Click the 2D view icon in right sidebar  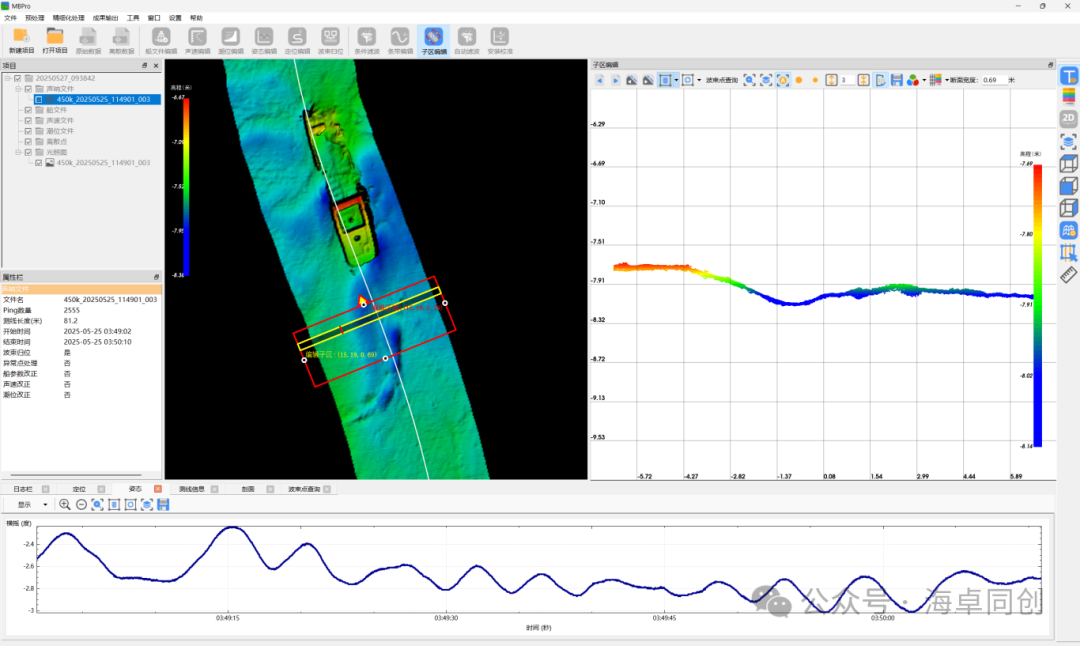[x=1068, y=119]
